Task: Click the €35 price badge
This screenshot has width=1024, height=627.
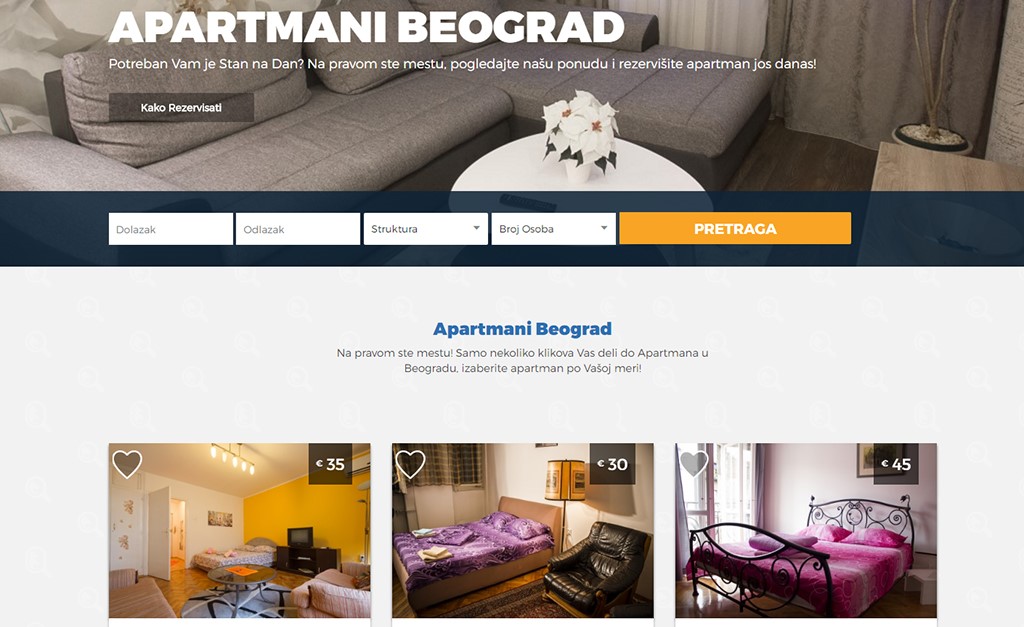Action: pyautogui.click(x=330, y=464)
